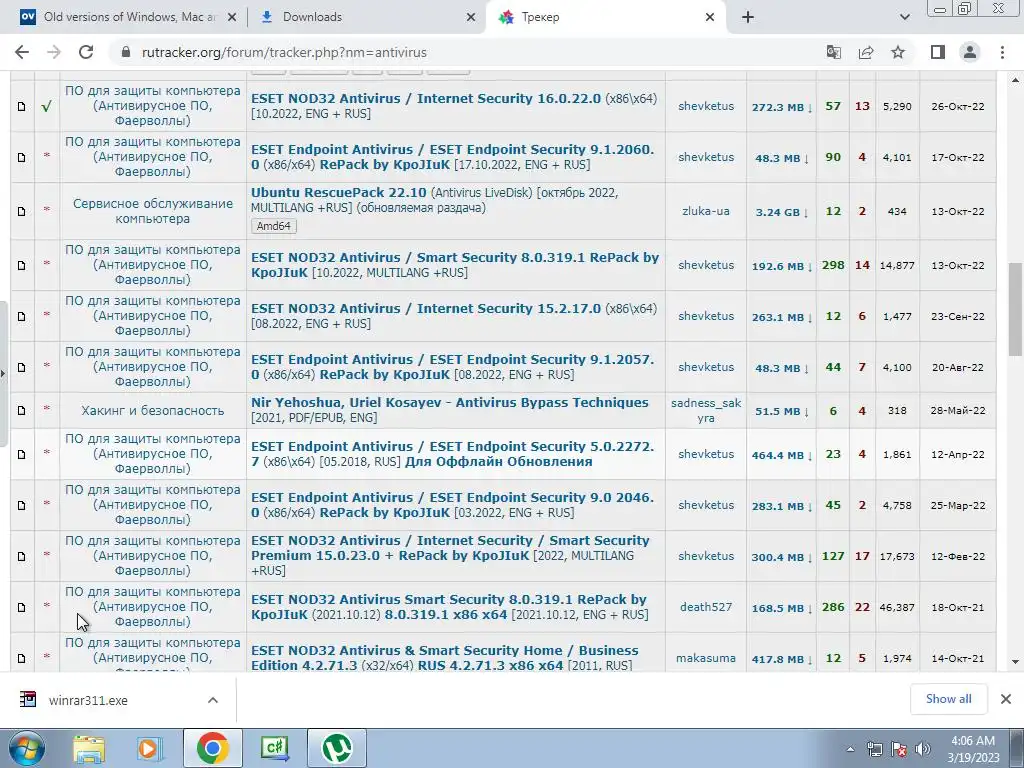Click the seeders count 298
Image resolution: width=1024 pixels, height=768 pixels.
833,265
